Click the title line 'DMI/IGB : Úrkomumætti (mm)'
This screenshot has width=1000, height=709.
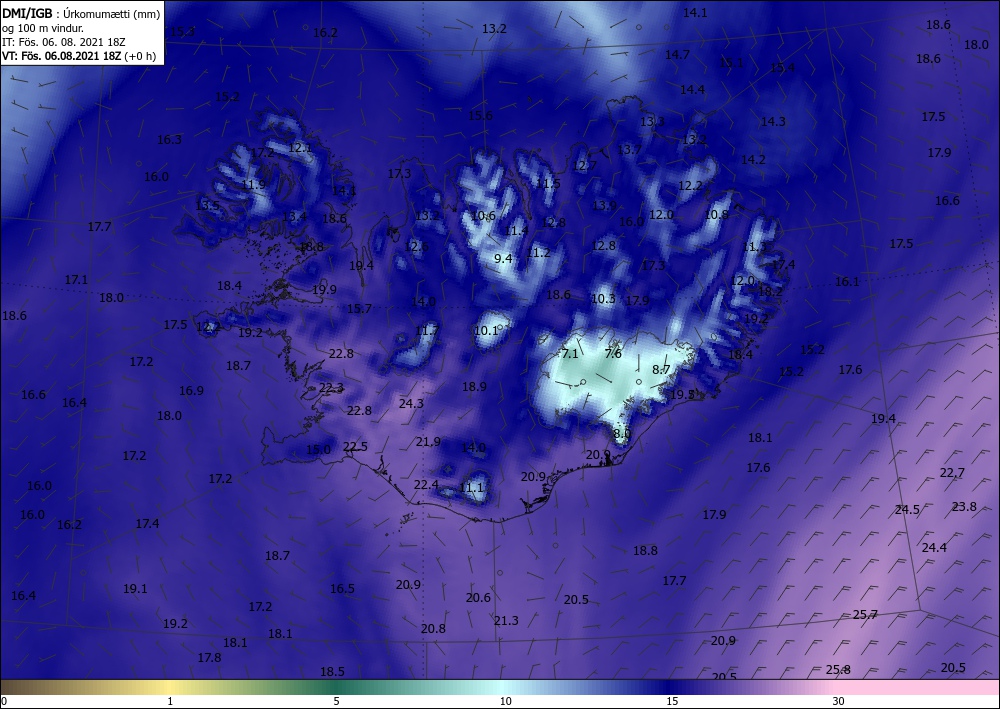[x=80, y=13]
